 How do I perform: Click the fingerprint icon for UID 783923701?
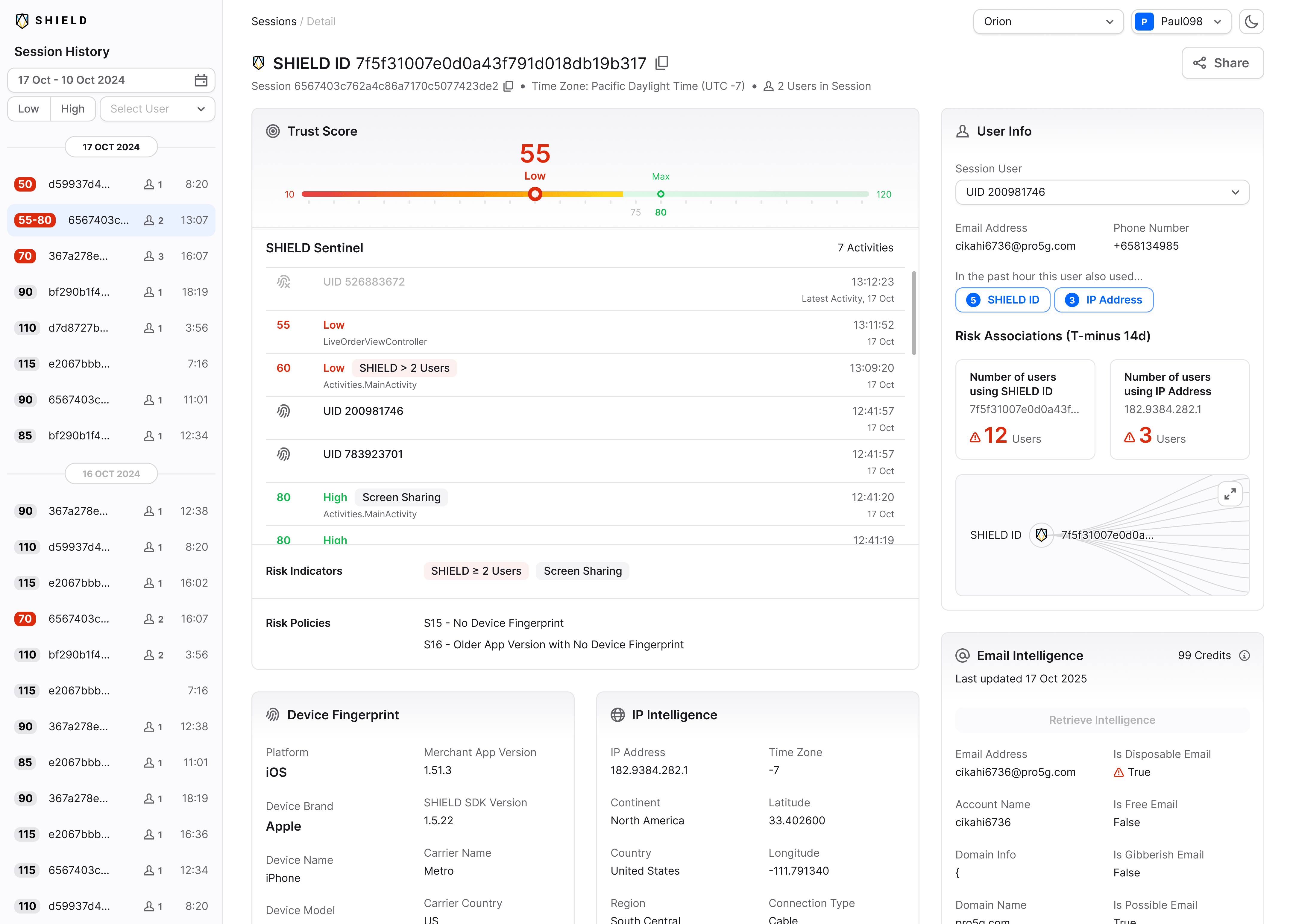pyautogui.click(x=283, y=454)
